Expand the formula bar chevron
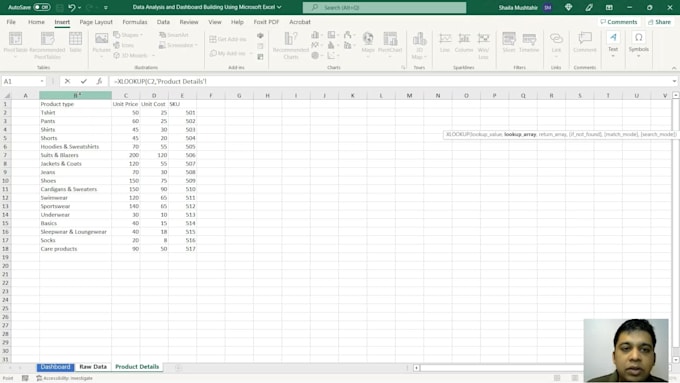 point(674,81)
